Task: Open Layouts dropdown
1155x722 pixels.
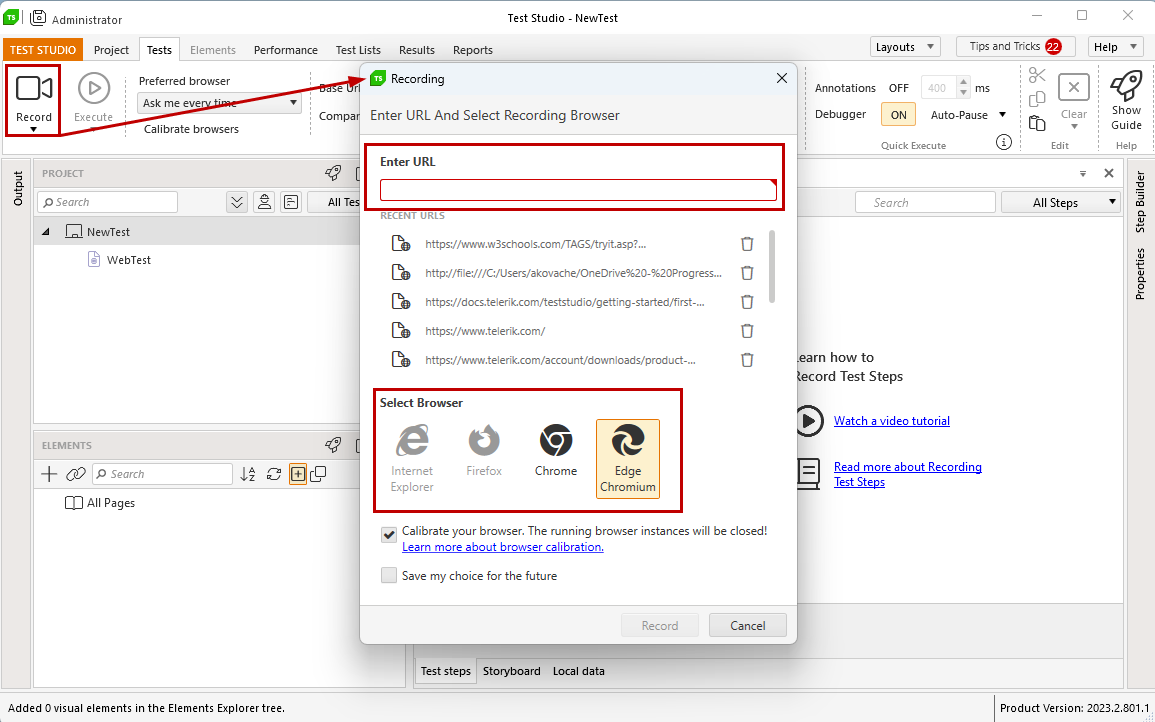Action: pos(905,46)
